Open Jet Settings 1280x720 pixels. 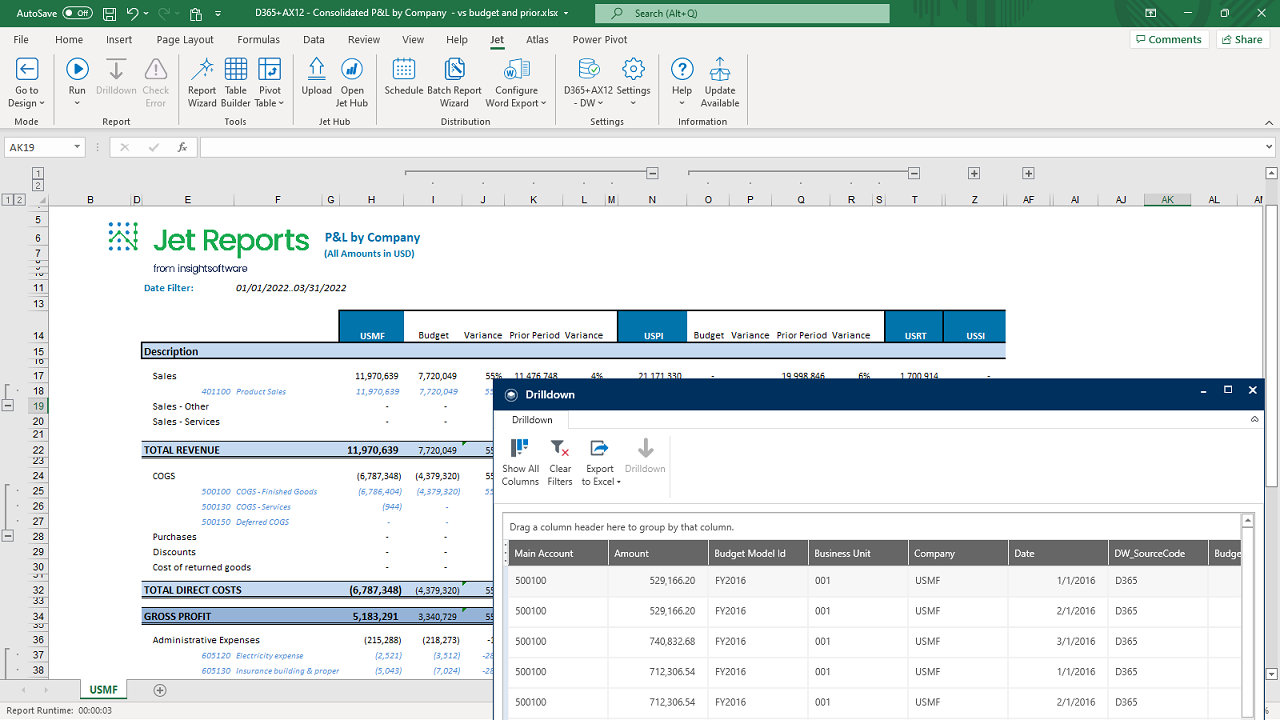click(633, 83)
